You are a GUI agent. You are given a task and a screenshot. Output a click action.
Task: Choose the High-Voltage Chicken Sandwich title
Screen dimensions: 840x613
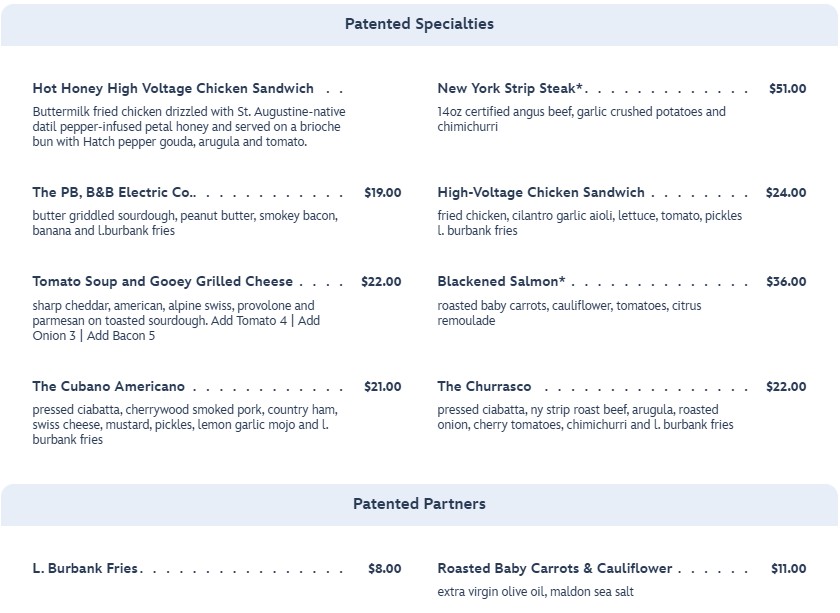[x=541, y=193]
